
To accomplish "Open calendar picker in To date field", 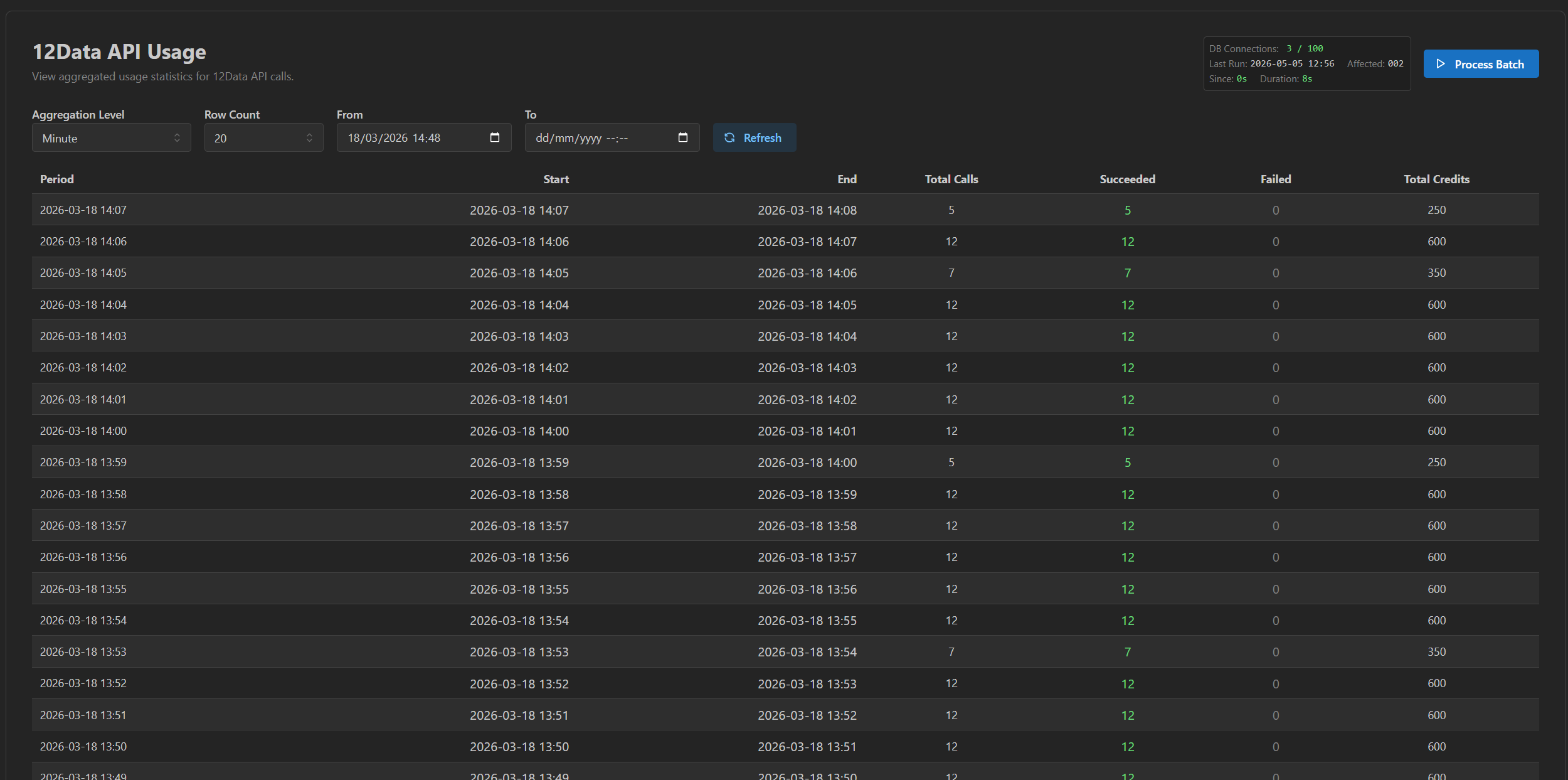I will (683, 137).
